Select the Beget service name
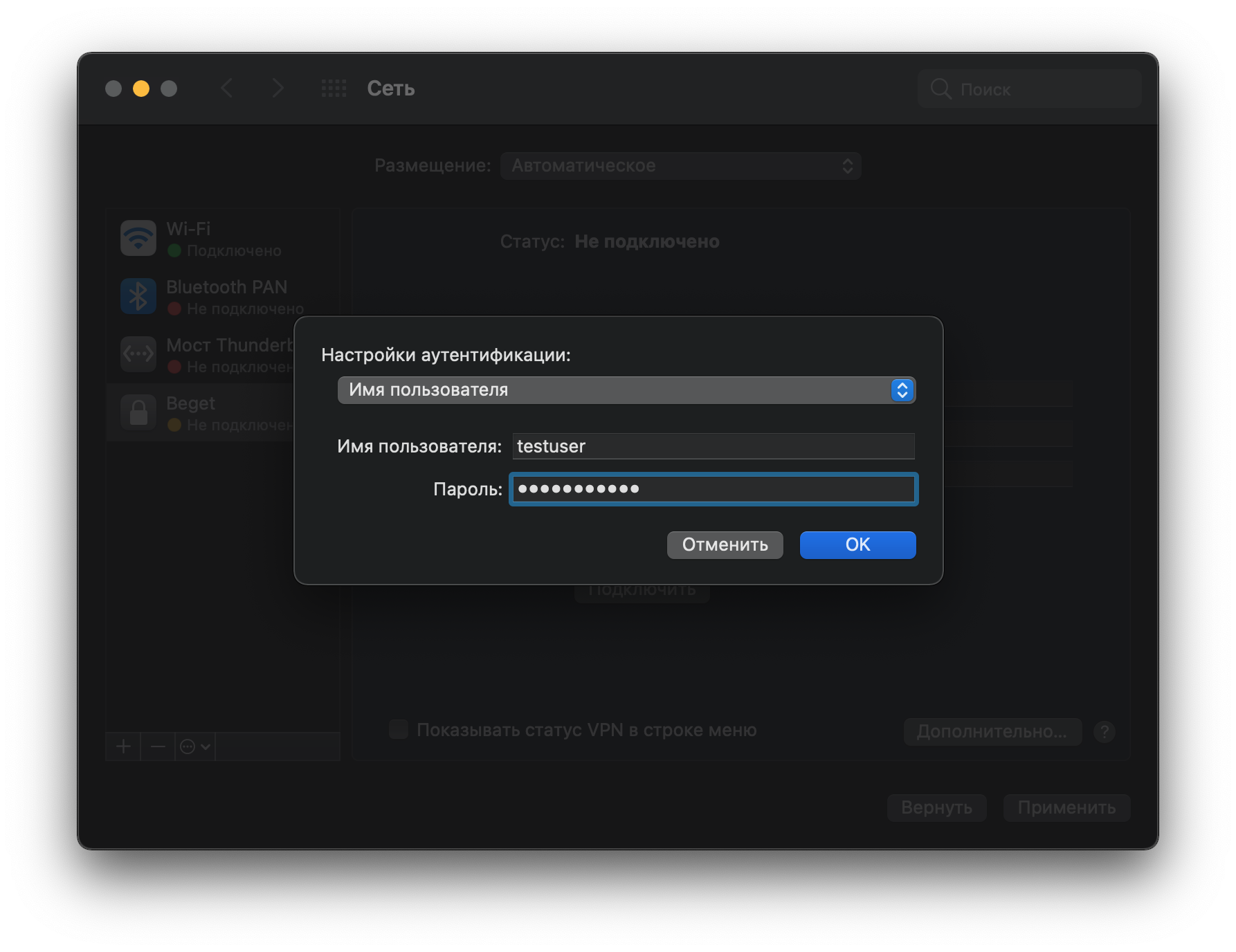 point(190,403)
